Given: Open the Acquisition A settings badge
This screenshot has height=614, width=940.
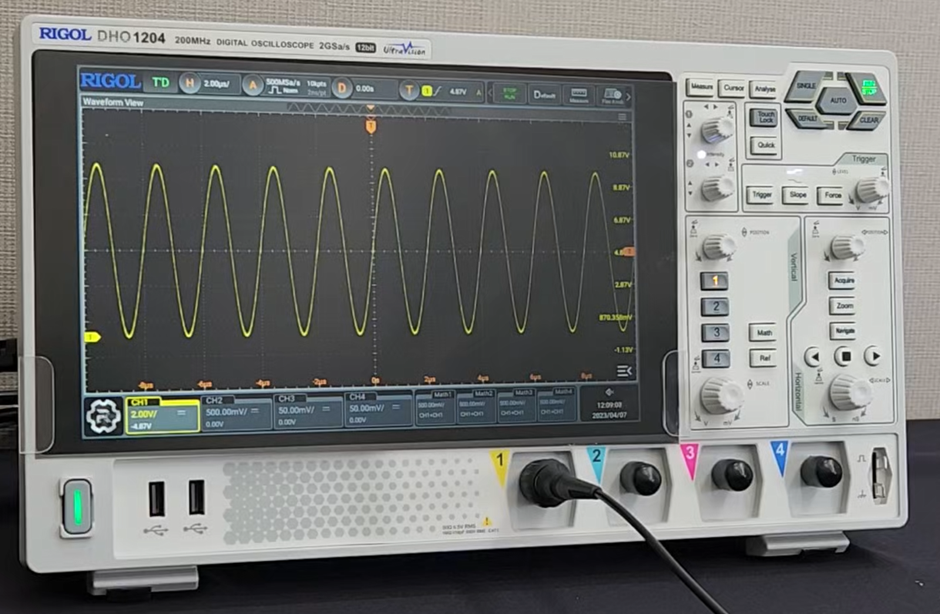Looking at the screenshot, I should (252, 86).
